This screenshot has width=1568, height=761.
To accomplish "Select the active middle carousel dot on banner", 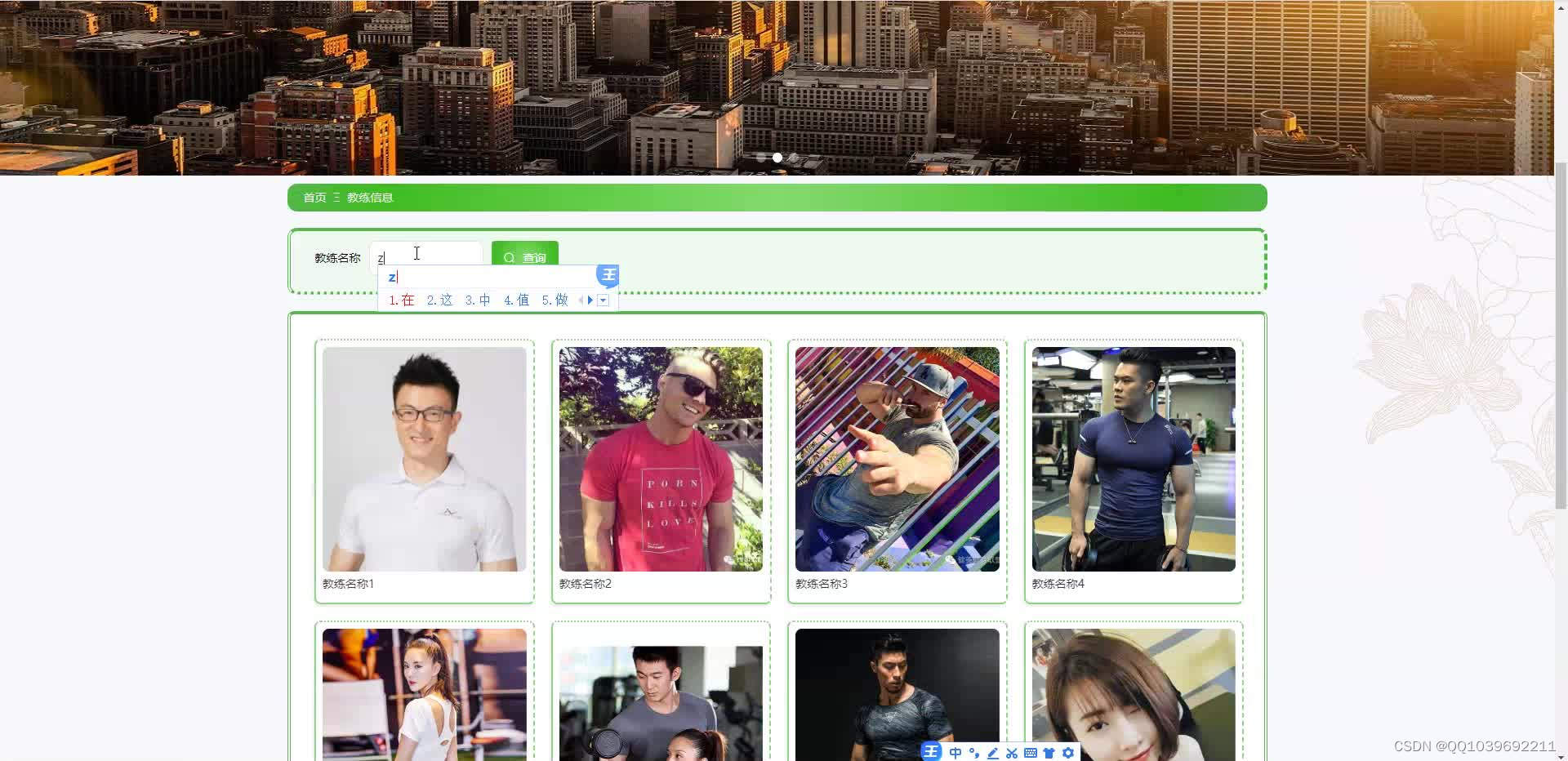I will coord(777,158).
